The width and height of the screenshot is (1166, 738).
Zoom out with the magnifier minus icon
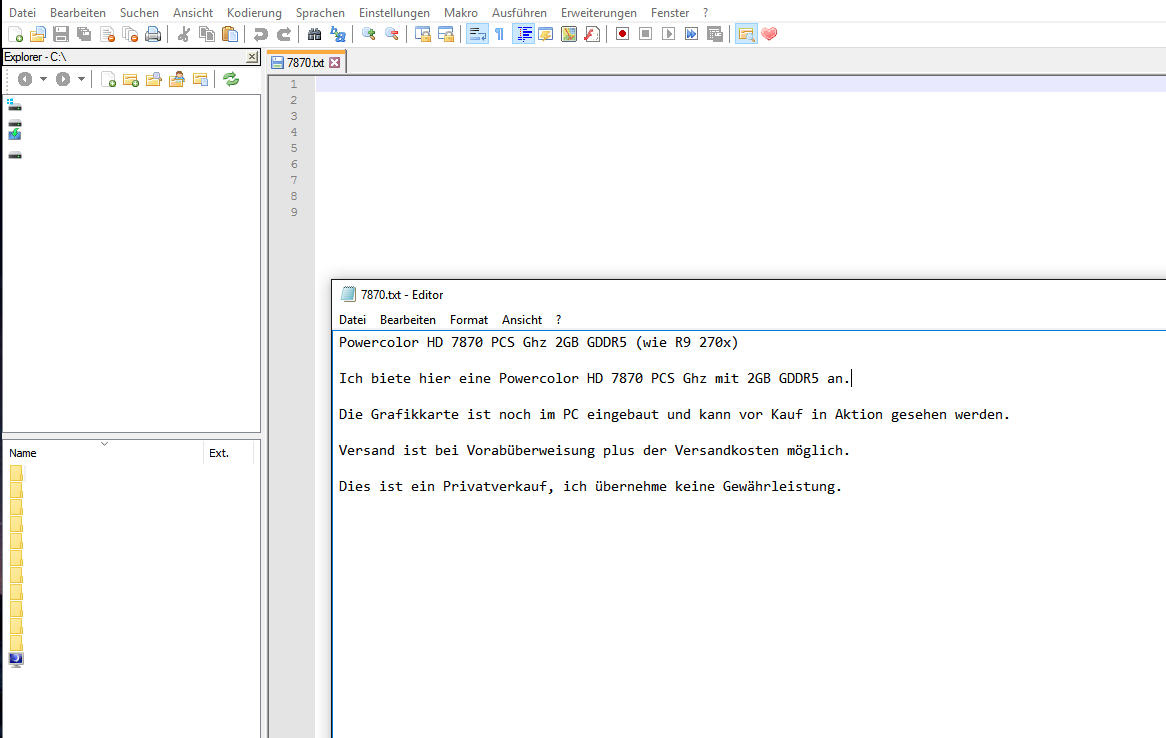point(391,34)
